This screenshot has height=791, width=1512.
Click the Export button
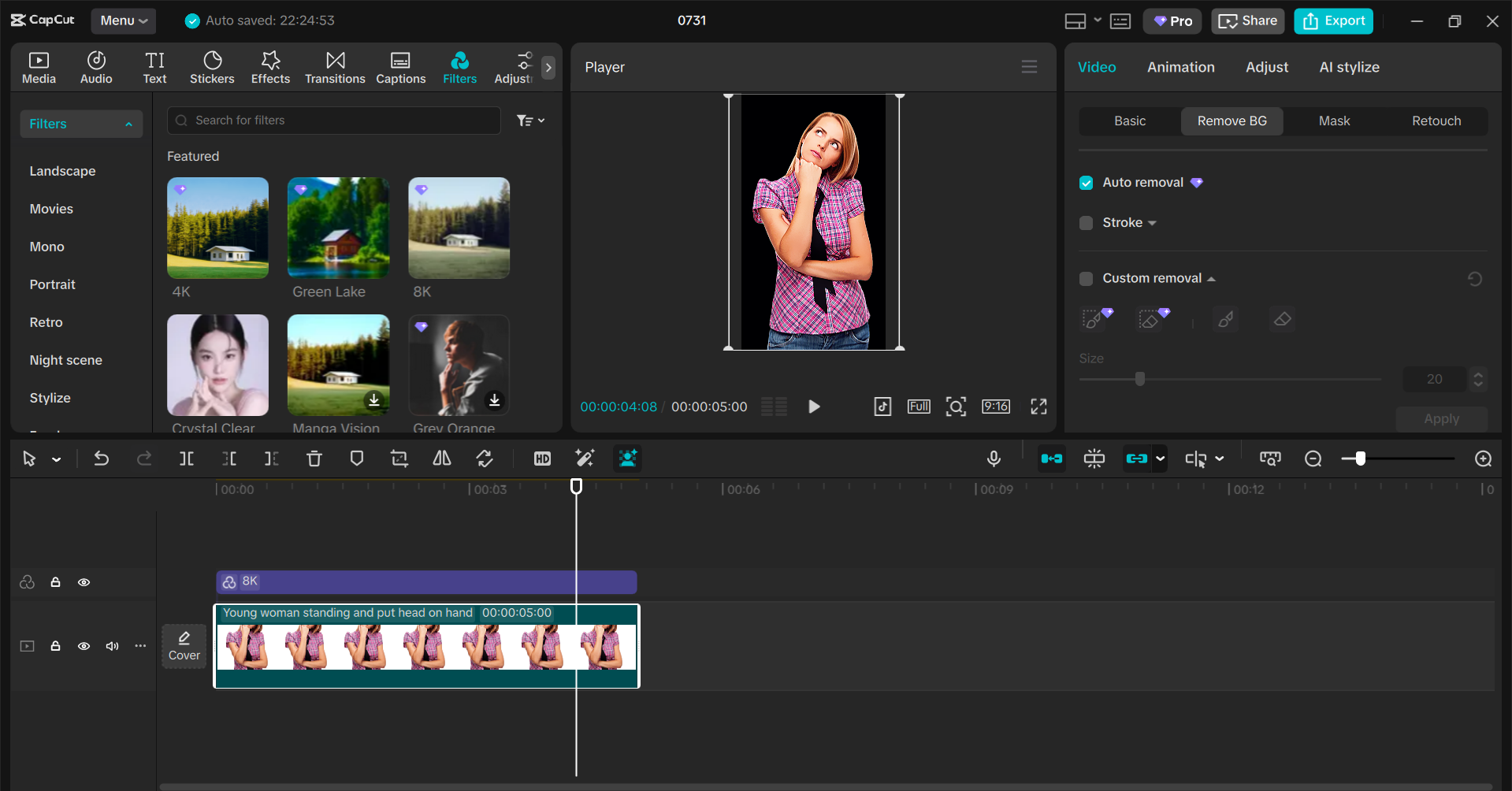click(x=1333, y=20)
